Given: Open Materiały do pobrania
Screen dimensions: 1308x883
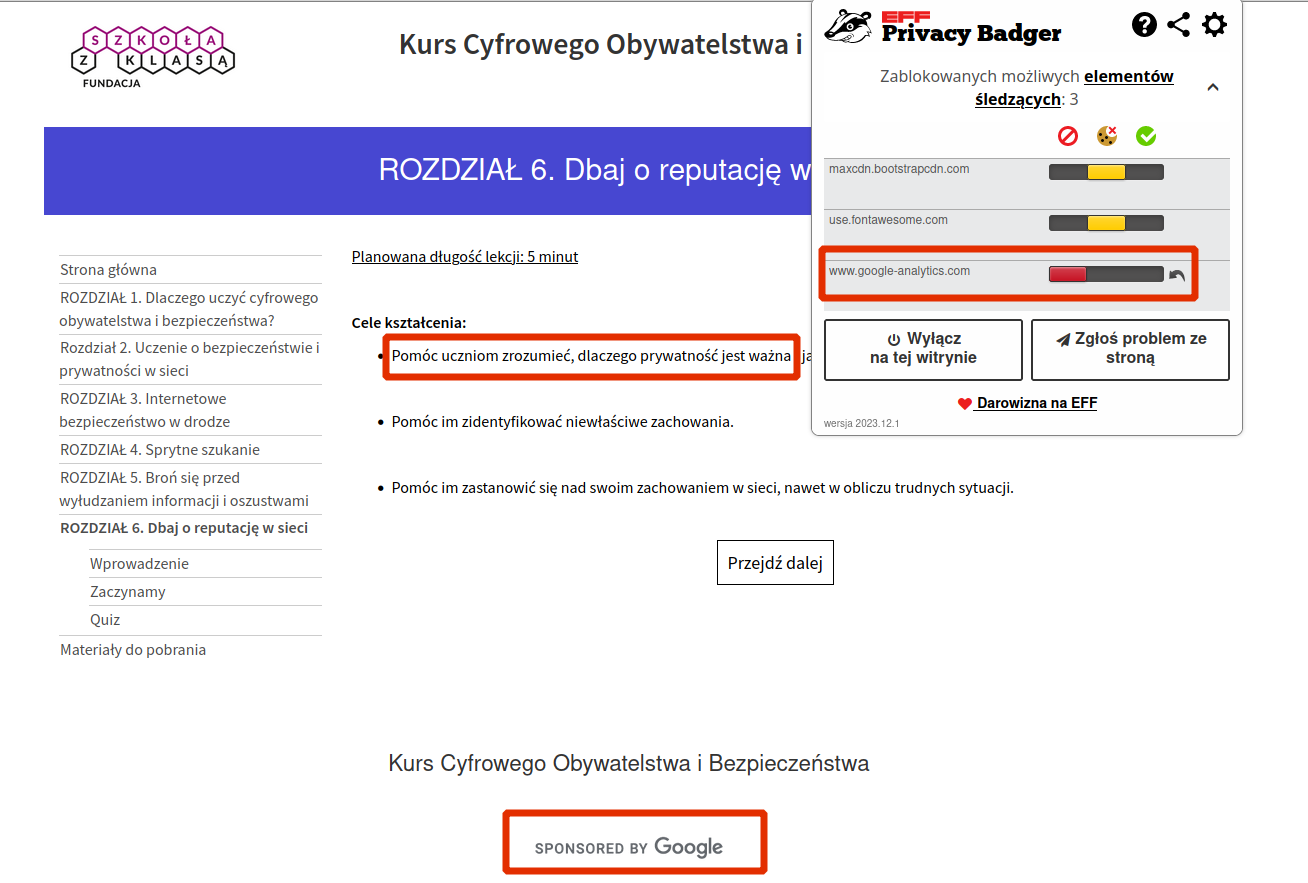Looking at the screenshot, I should point(133,650).
